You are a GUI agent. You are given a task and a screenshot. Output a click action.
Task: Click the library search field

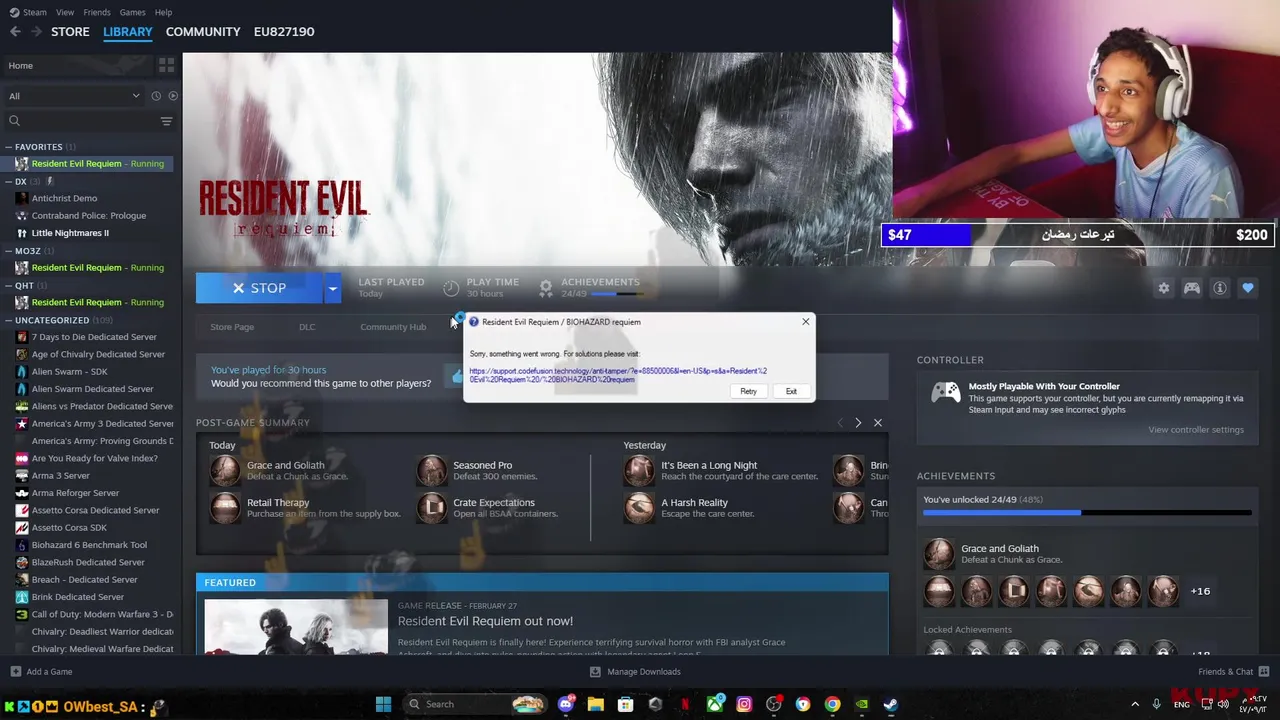click(x=82, y=121)
